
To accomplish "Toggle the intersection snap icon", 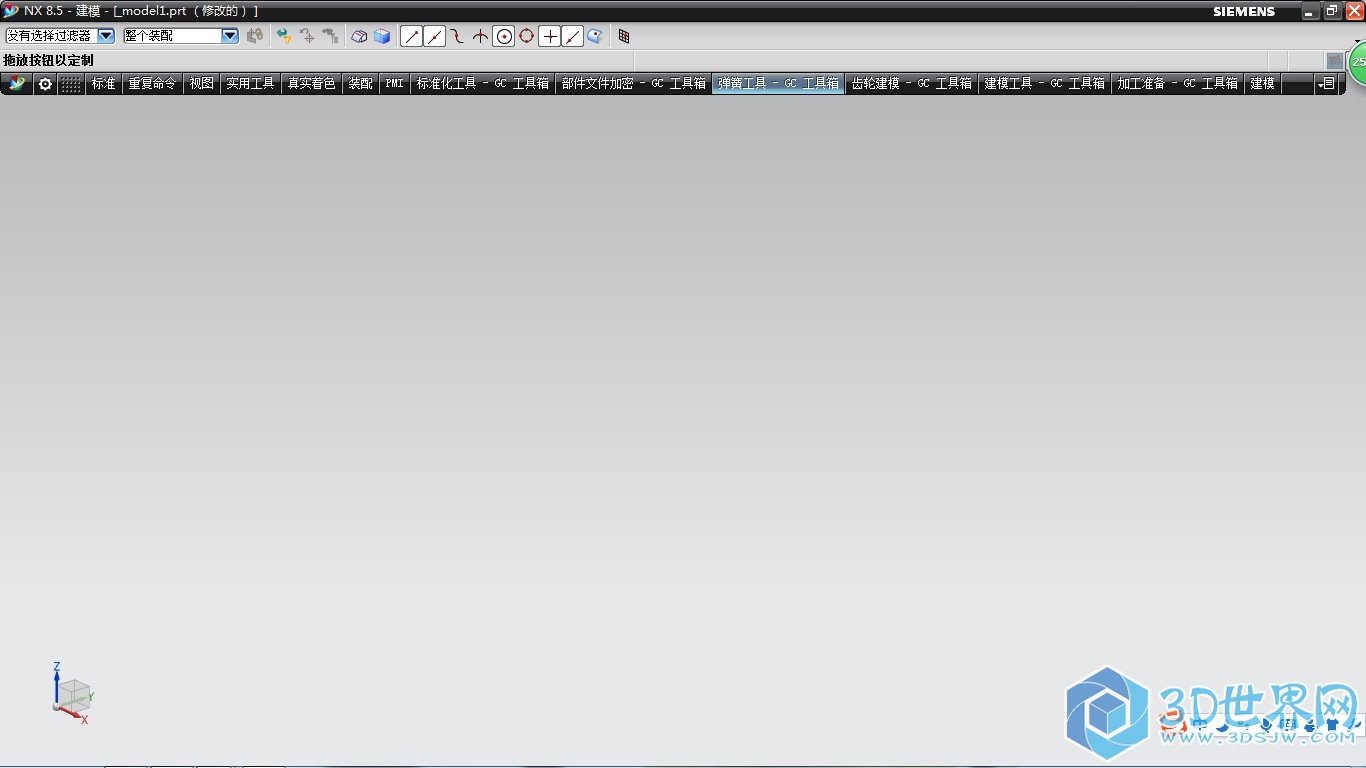I will tap(480, 37).
